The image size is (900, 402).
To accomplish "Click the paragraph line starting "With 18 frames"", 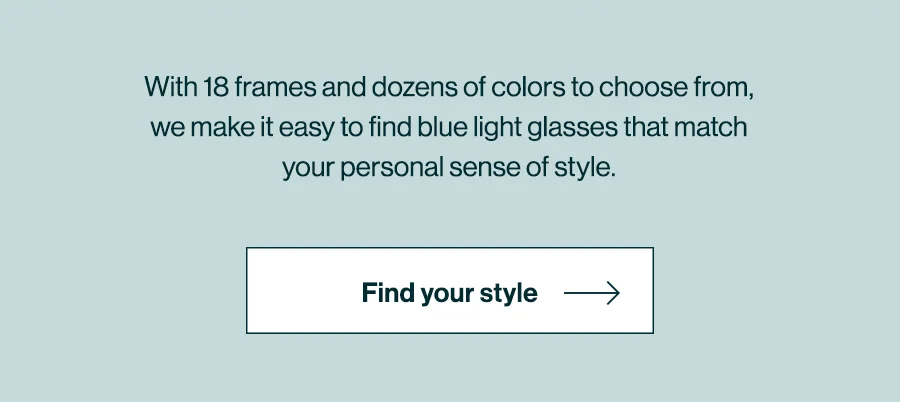I will click(449, 87).
